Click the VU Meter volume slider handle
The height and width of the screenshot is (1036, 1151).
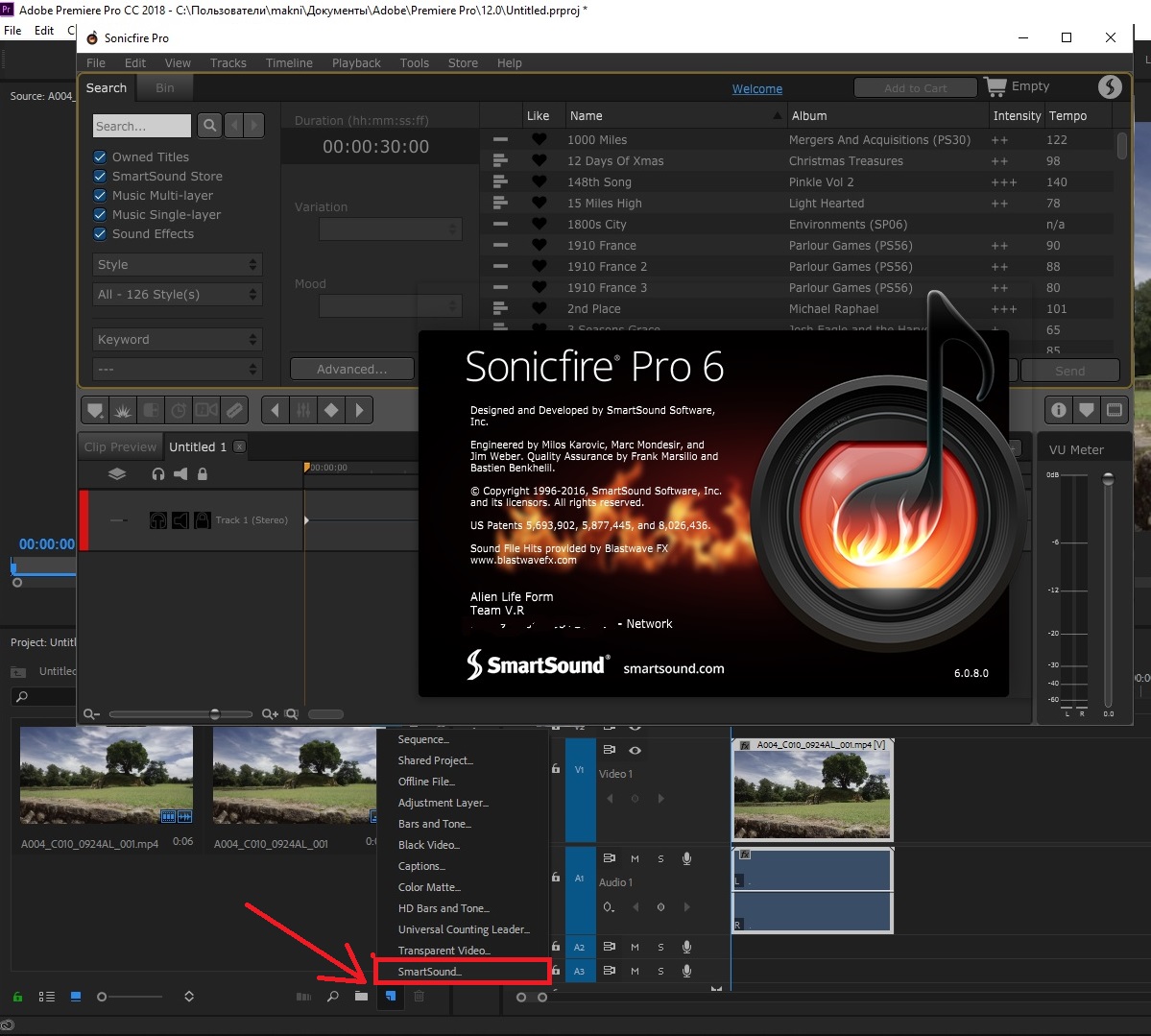click(x=1108, y=479)
